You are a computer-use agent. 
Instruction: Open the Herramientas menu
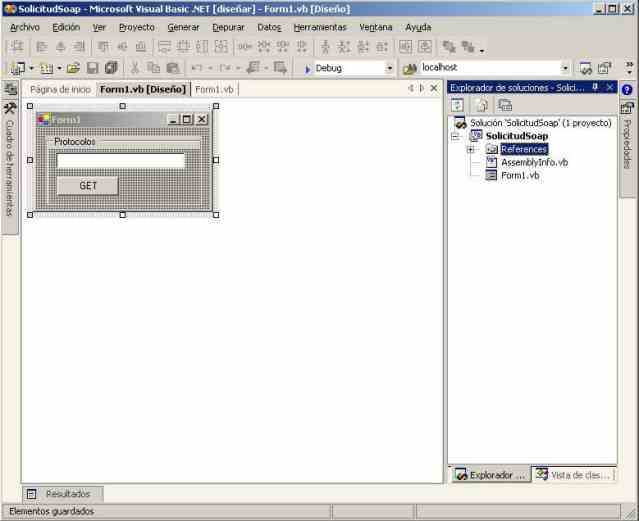coord(320,27)
